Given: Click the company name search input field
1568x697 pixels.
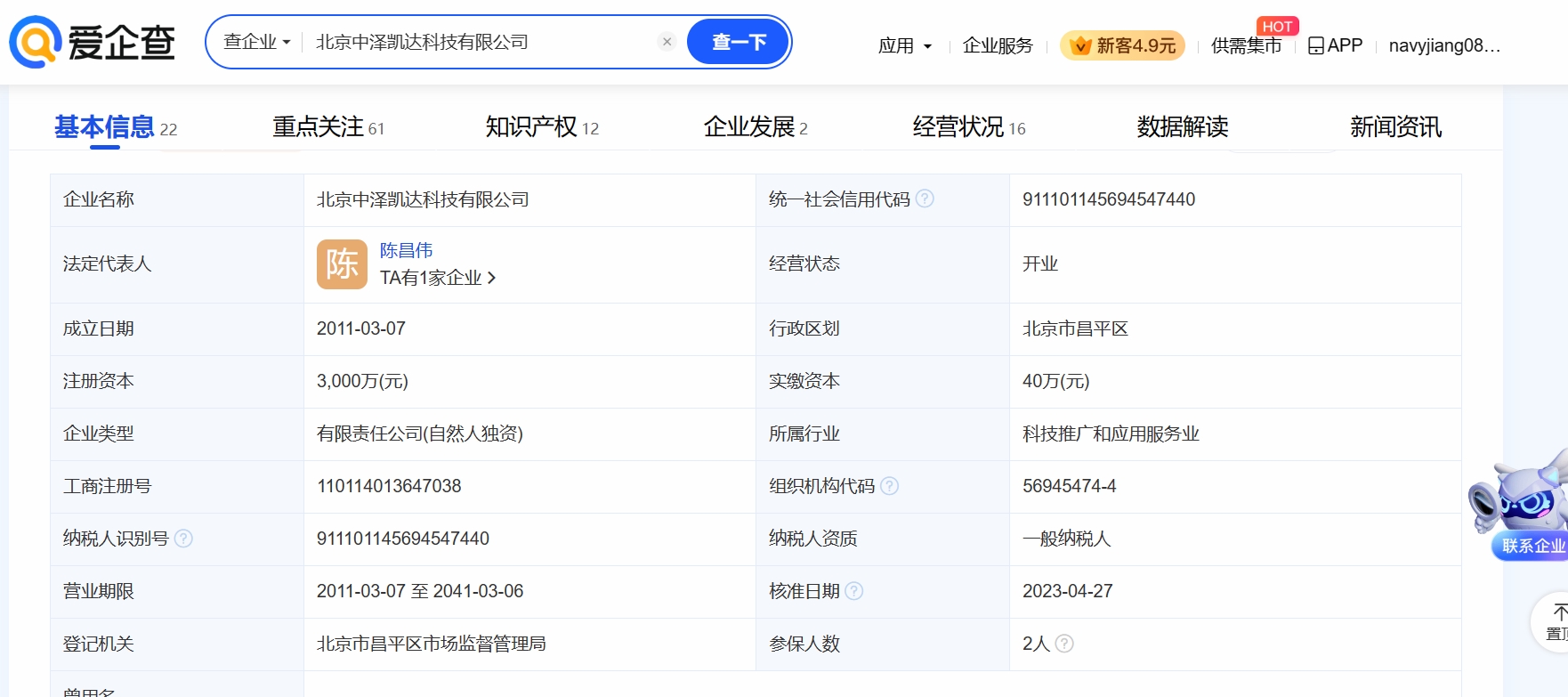Looking at the screenshot, I should click(481, 42).
